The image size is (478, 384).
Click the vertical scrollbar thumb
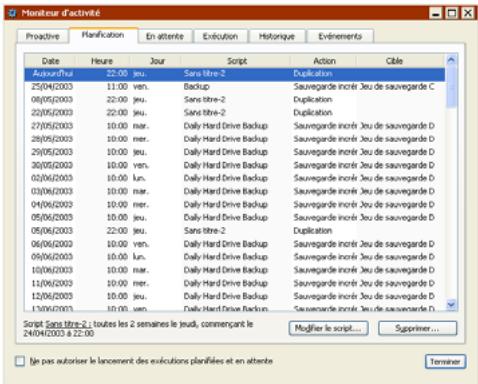451,87
